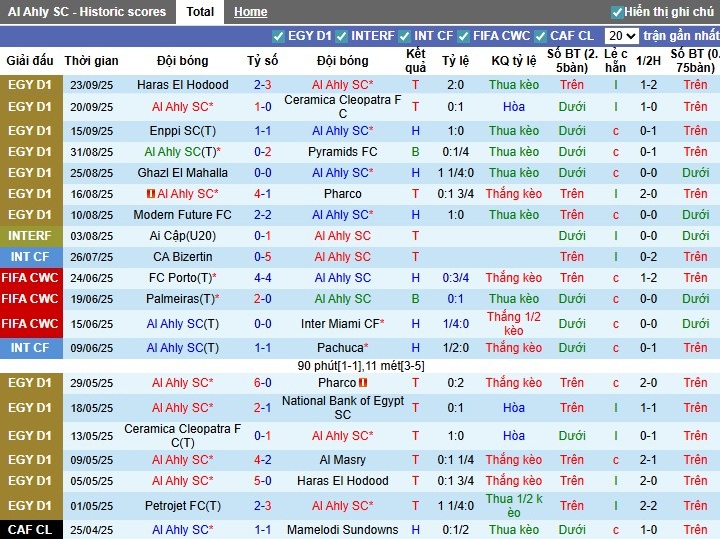Open the Haras El Hodood team link in first row
Image resolution: width=720 pixels, height=539 pixels.
coord(182,85)
